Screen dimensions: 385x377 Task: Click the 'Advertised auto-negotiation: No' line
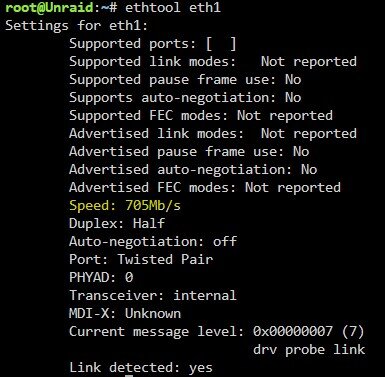click(x=193, y=170)
